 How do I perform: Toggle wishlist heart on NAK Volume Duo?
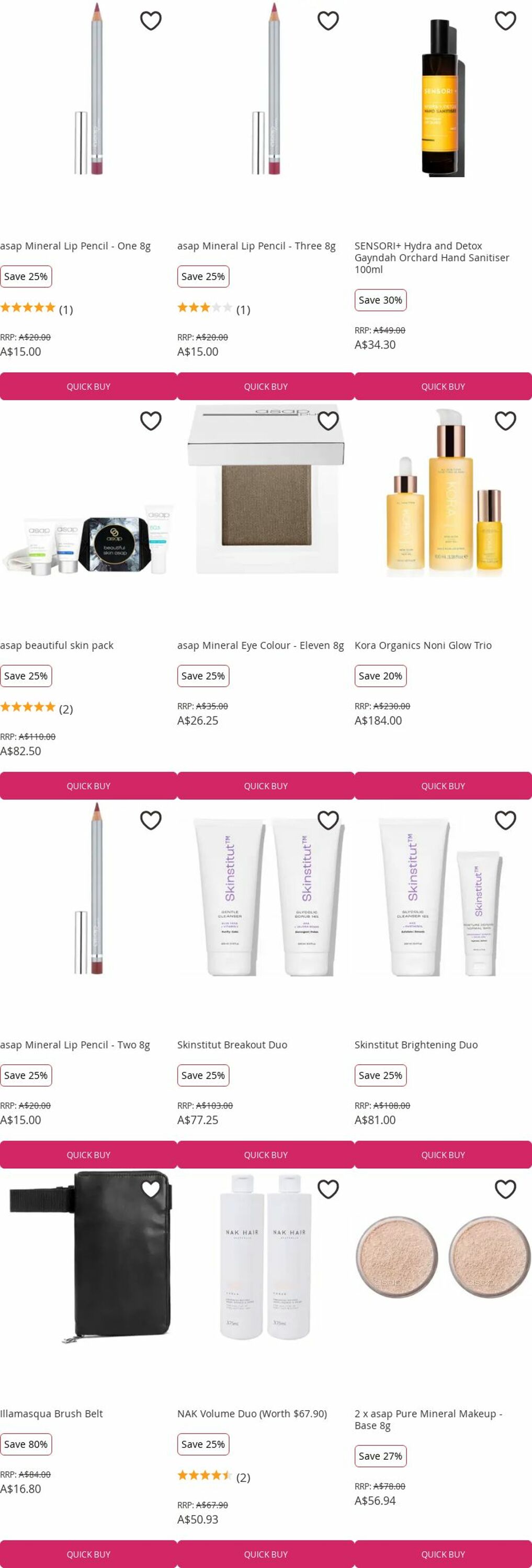coord(328,1189)
